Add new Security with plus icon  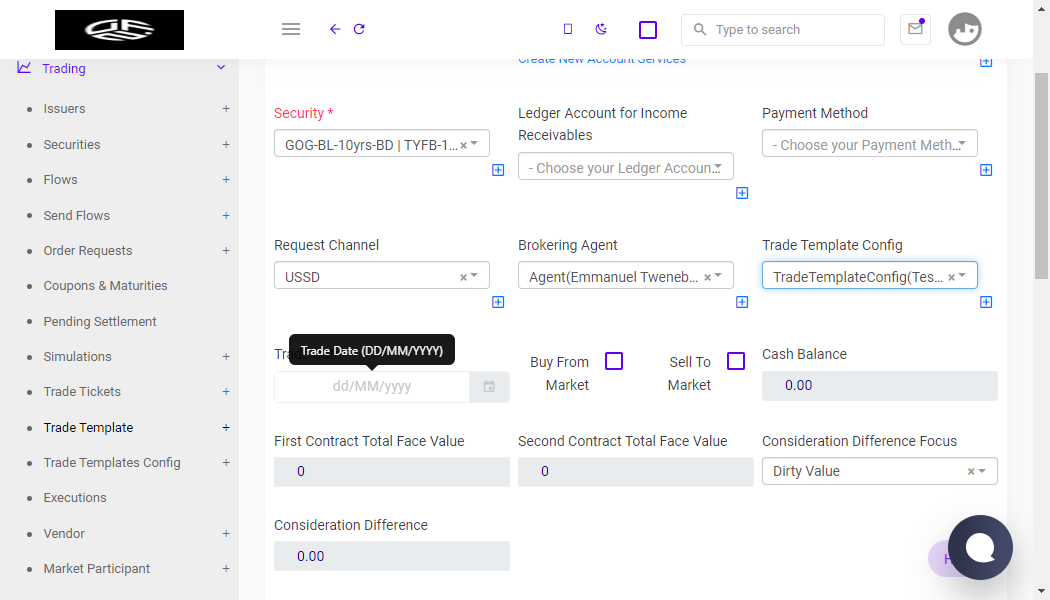tap(498, 170)
